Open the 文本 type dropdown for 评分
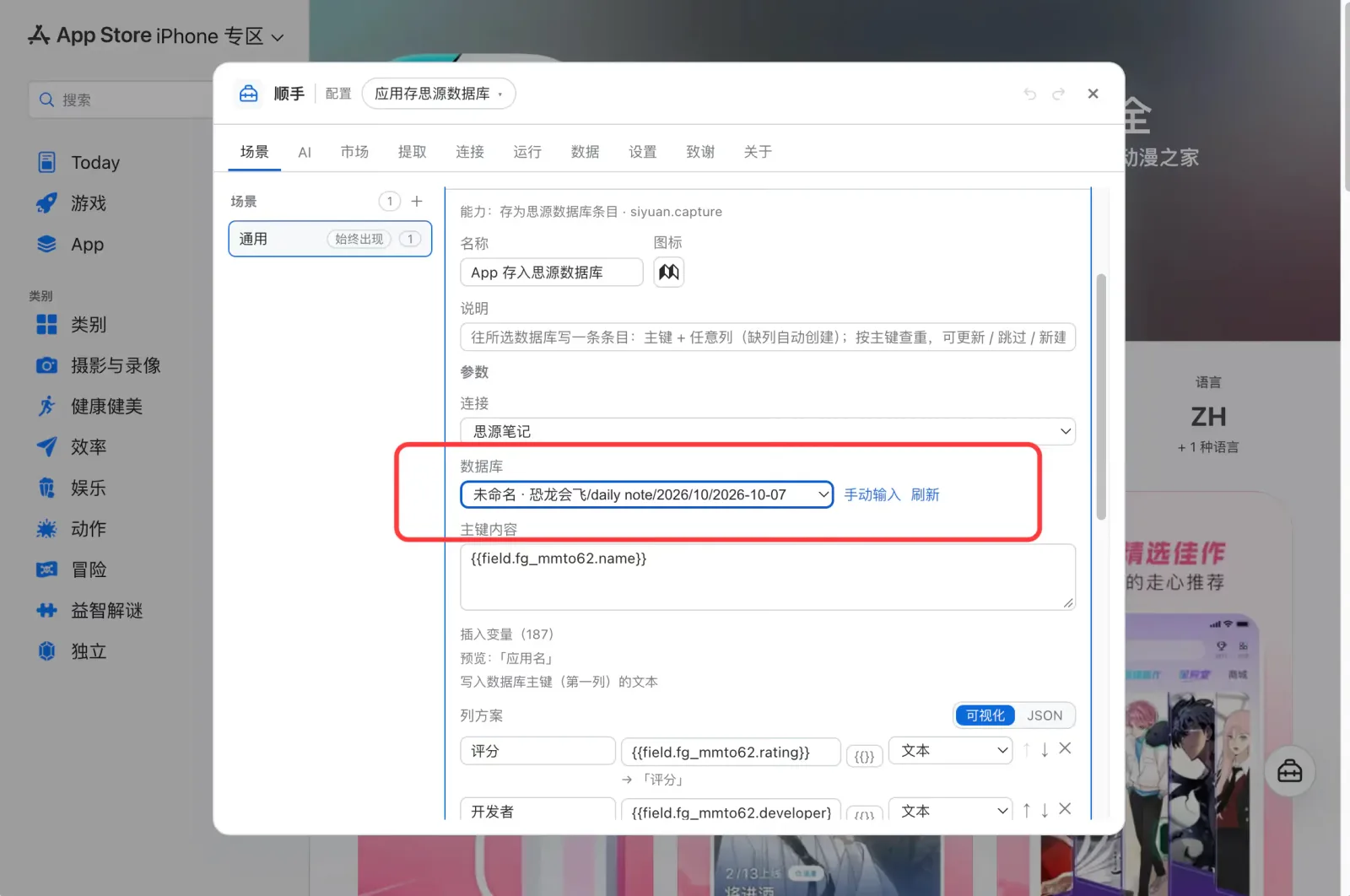Viewport: 1350px width, 896px height. pos(951,750)
